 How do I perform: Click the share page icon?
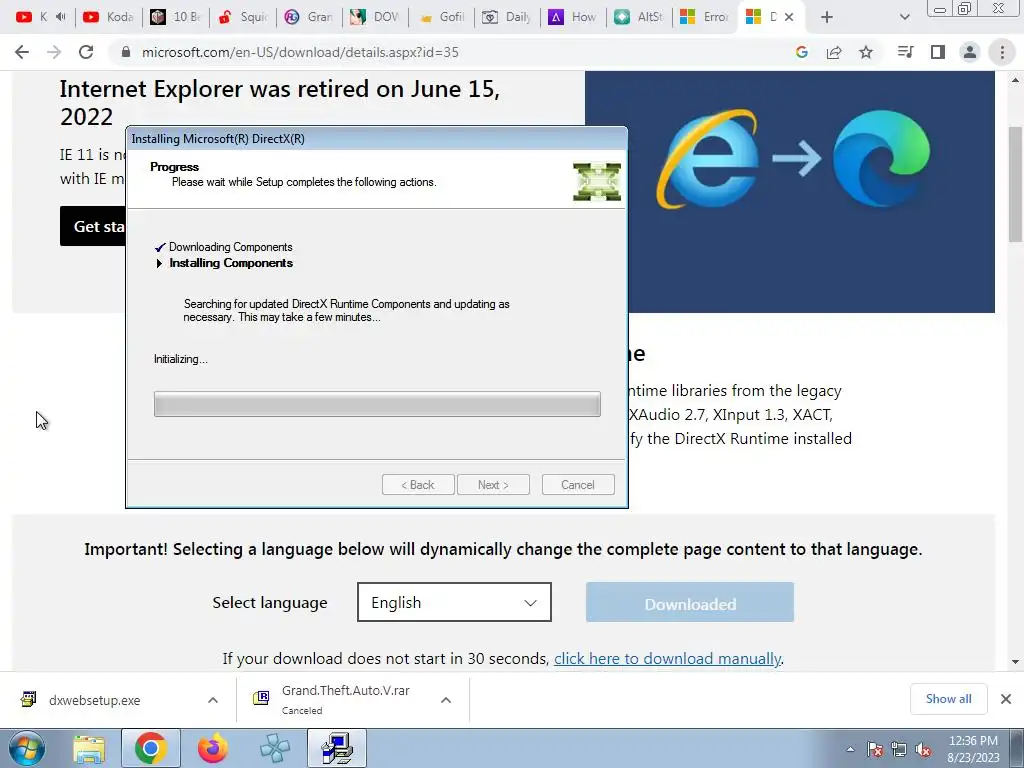click(834, 52)
